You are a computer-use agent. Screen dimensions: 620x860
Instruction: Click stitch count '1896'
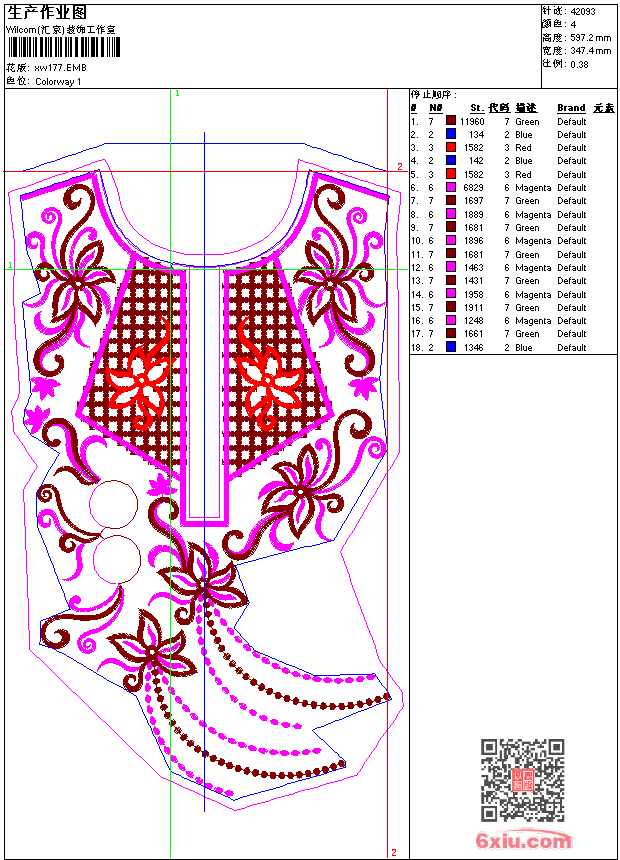474,241
